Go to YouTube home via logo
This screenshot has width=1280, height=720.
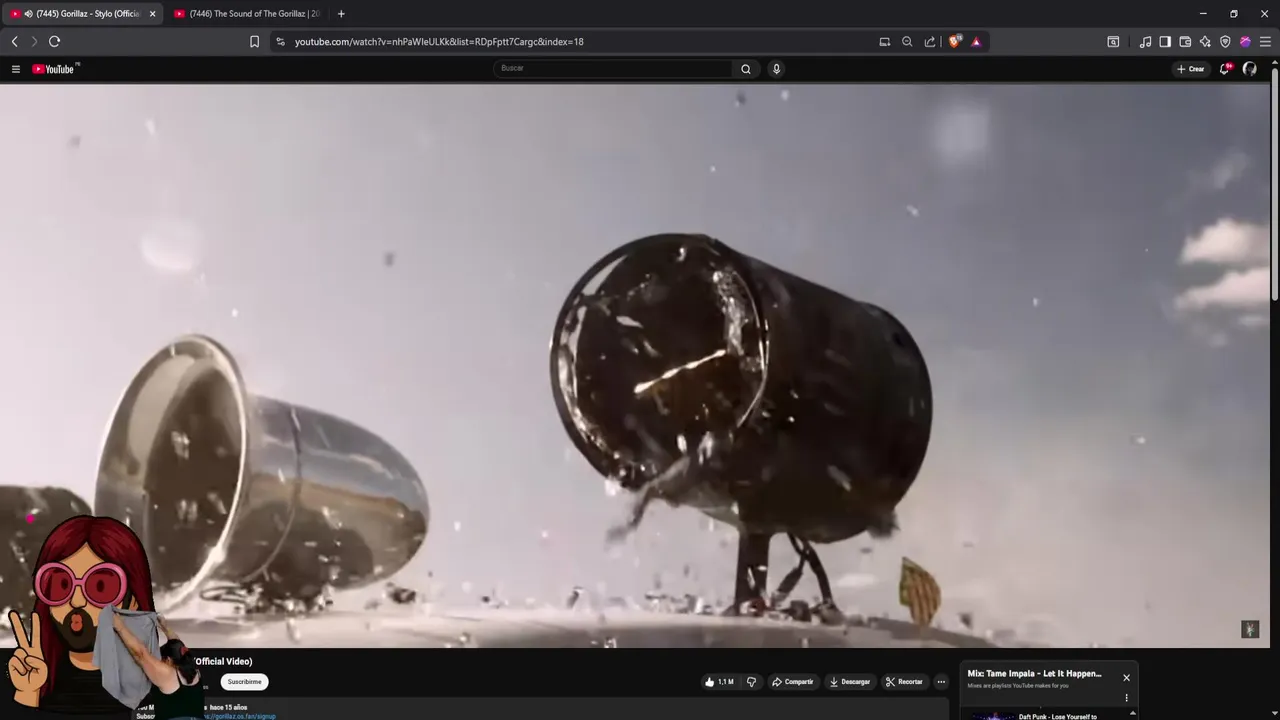click(55, 69)
